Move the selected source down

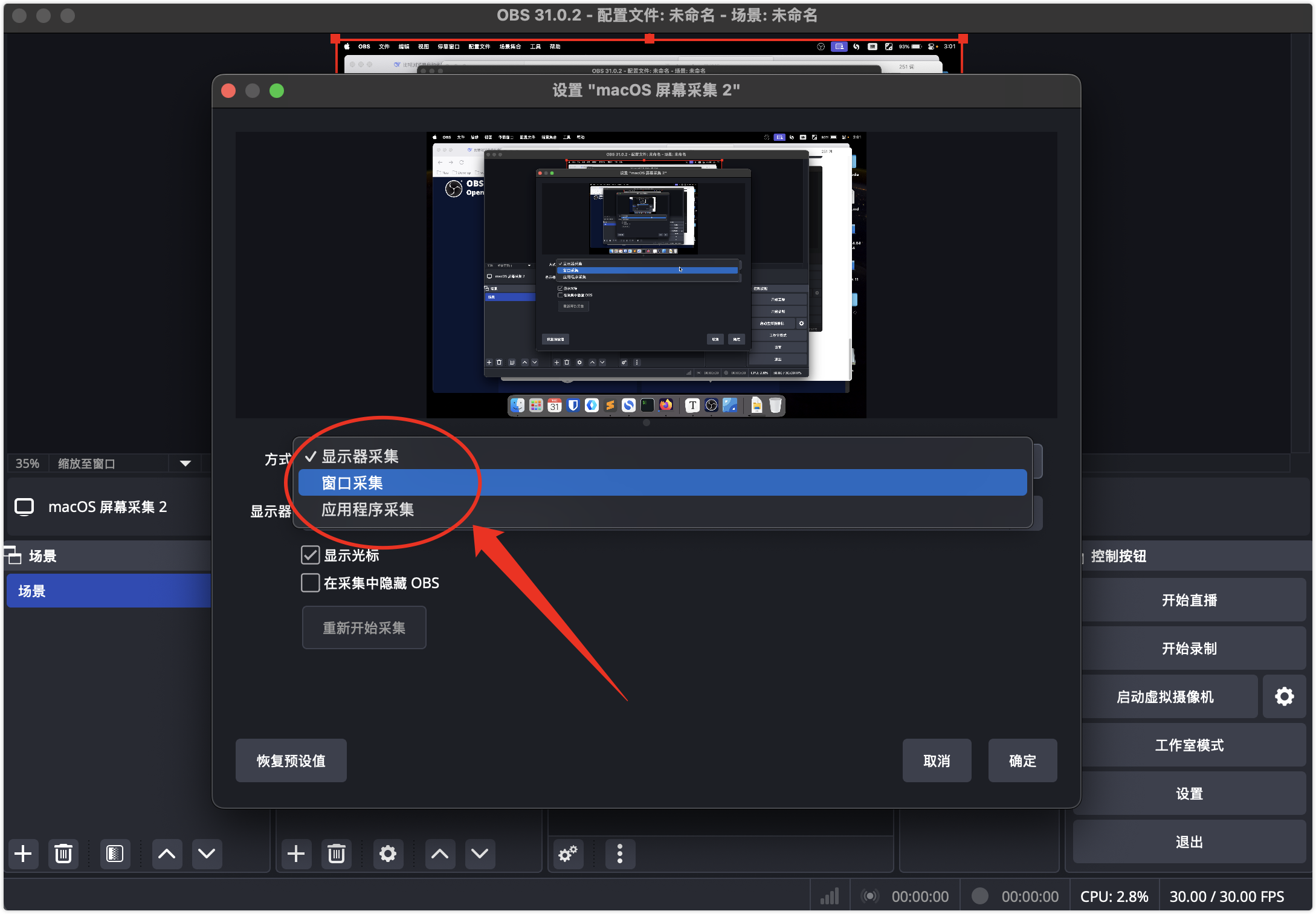(x=480, y=854)
